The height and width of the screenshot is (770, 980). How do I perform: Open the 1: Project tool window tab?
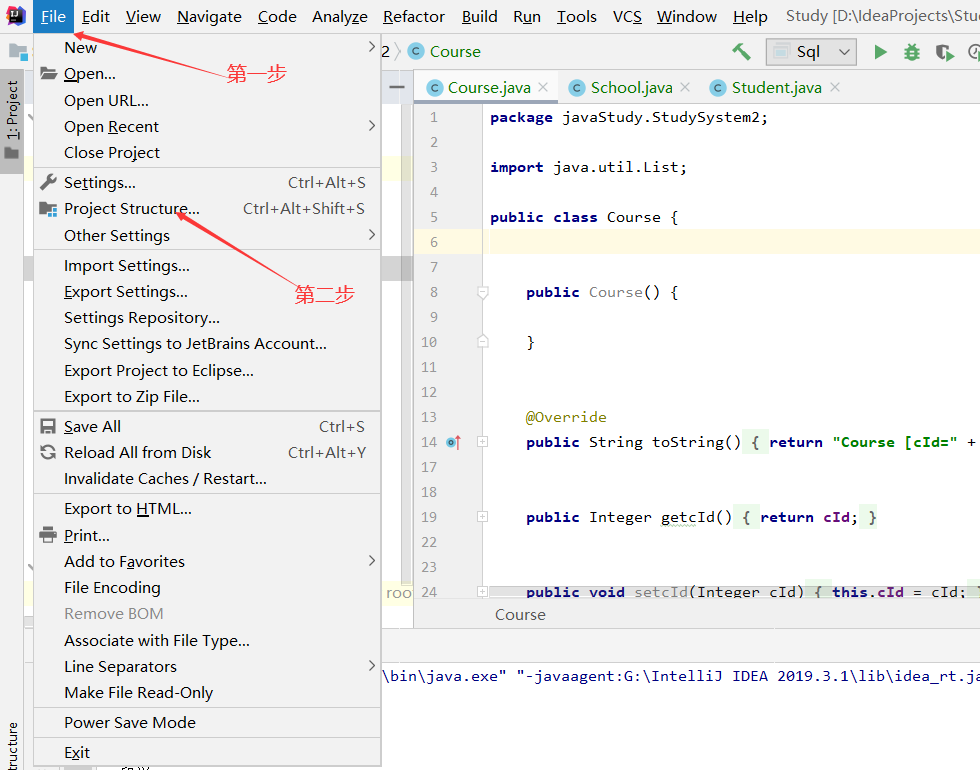(x=12, y=120)
